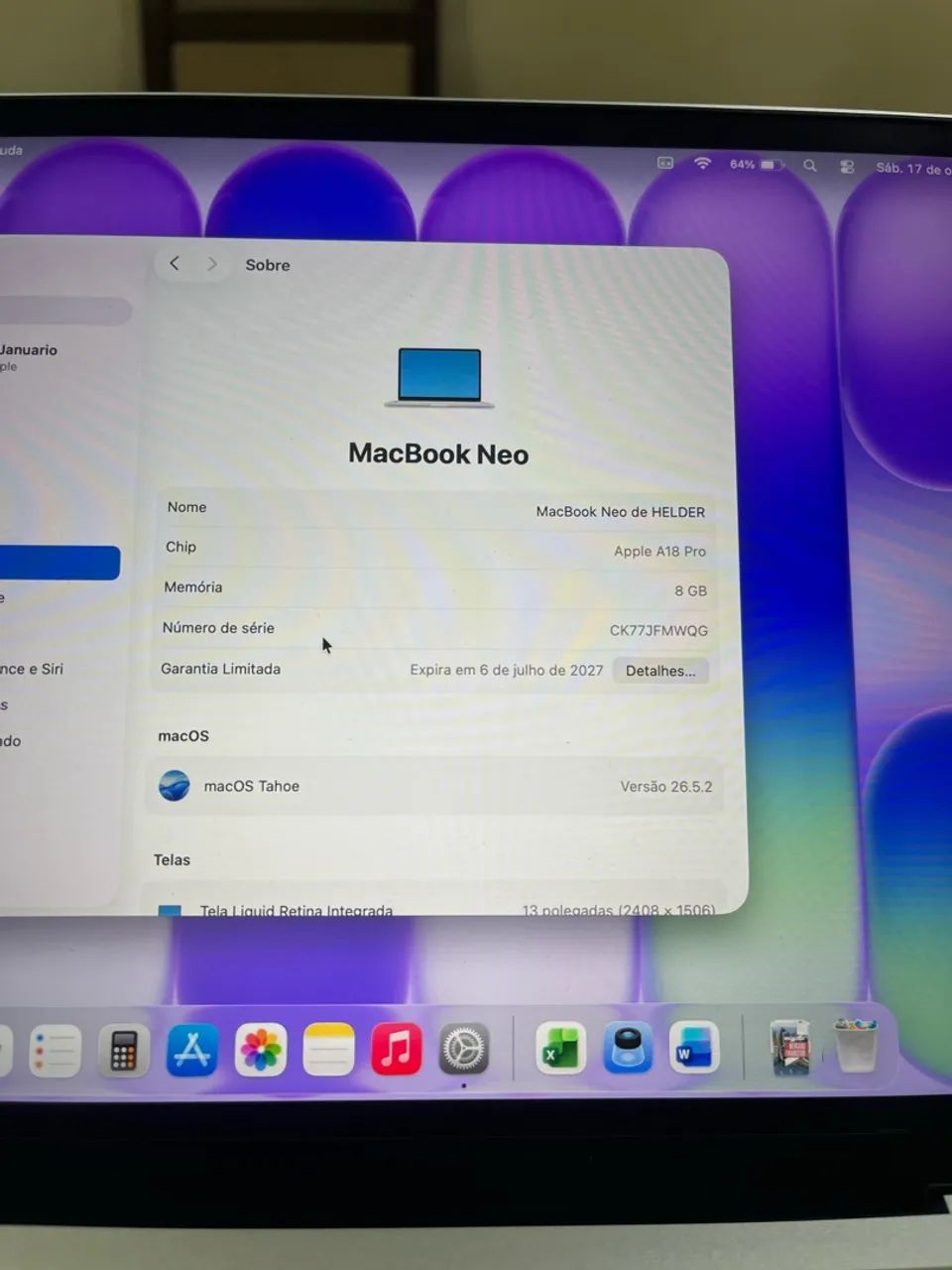
Task: Open the blue lens app in Dock
Action: 628,1047
